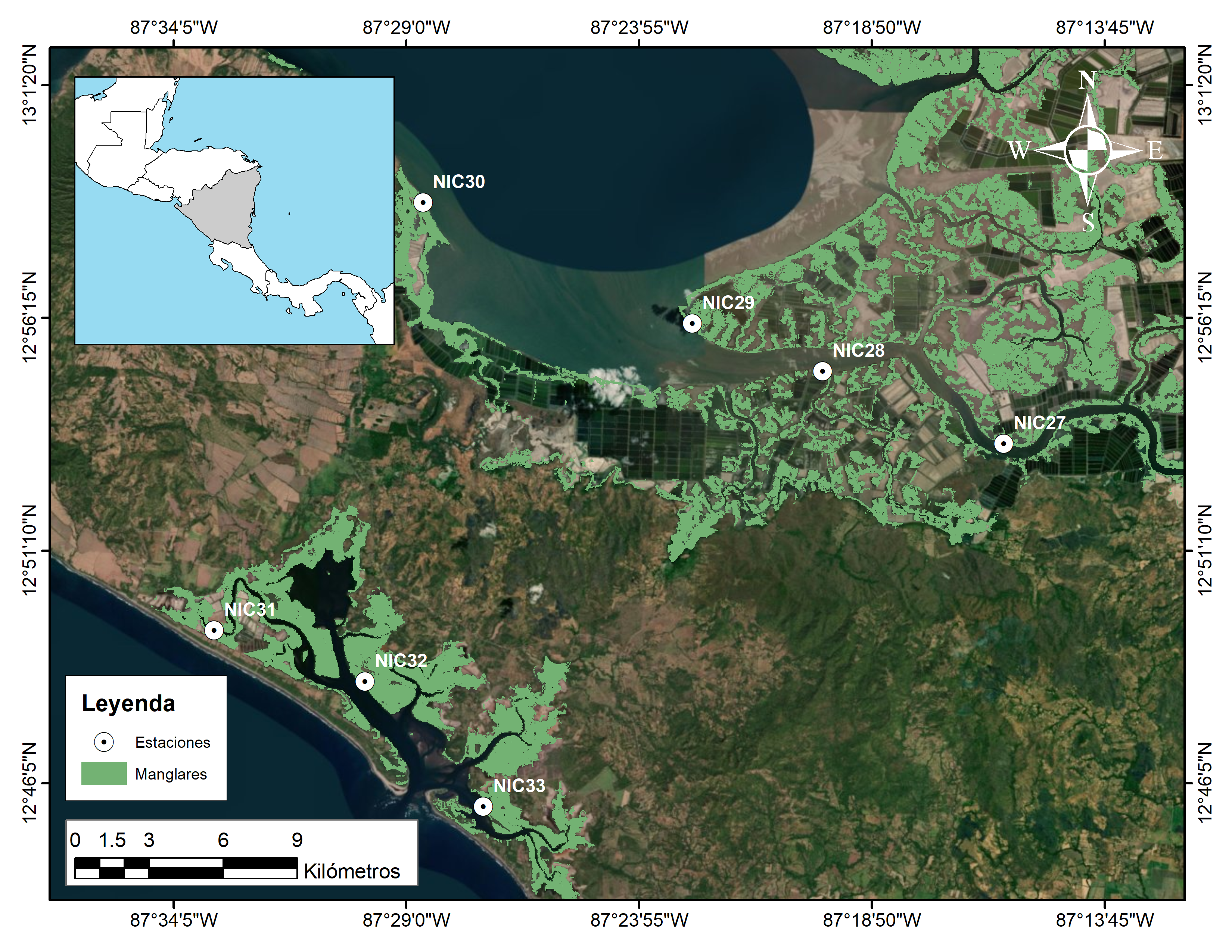Click the NIC30 station marker
Image resolution: width=1232 pixels, height=952 pixels.
pos(423,202)
